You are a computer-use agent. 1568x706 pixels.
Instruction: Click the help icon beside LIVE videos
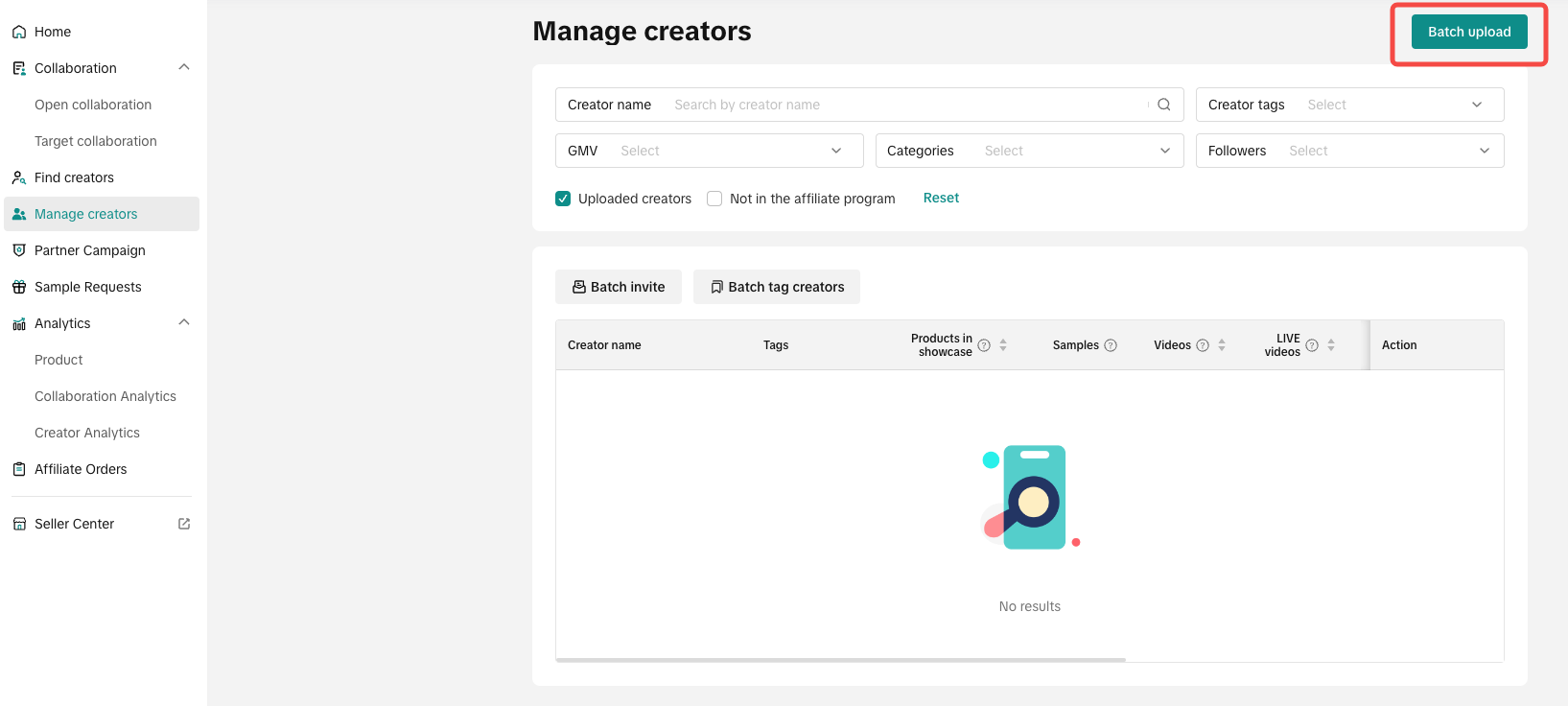click(x=1312, y=345)
